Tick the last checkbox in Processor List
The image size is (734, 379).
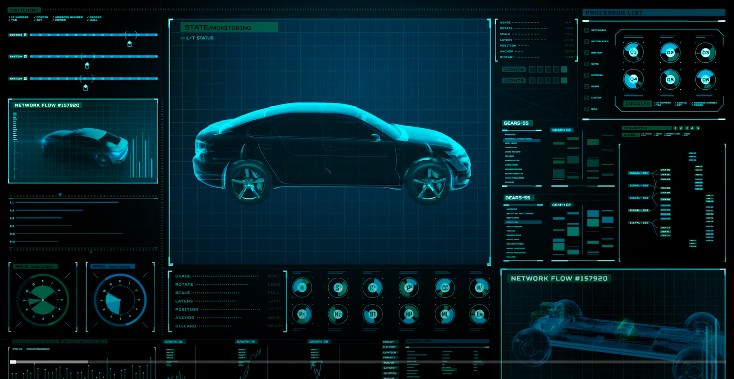[x=586, y=109]
